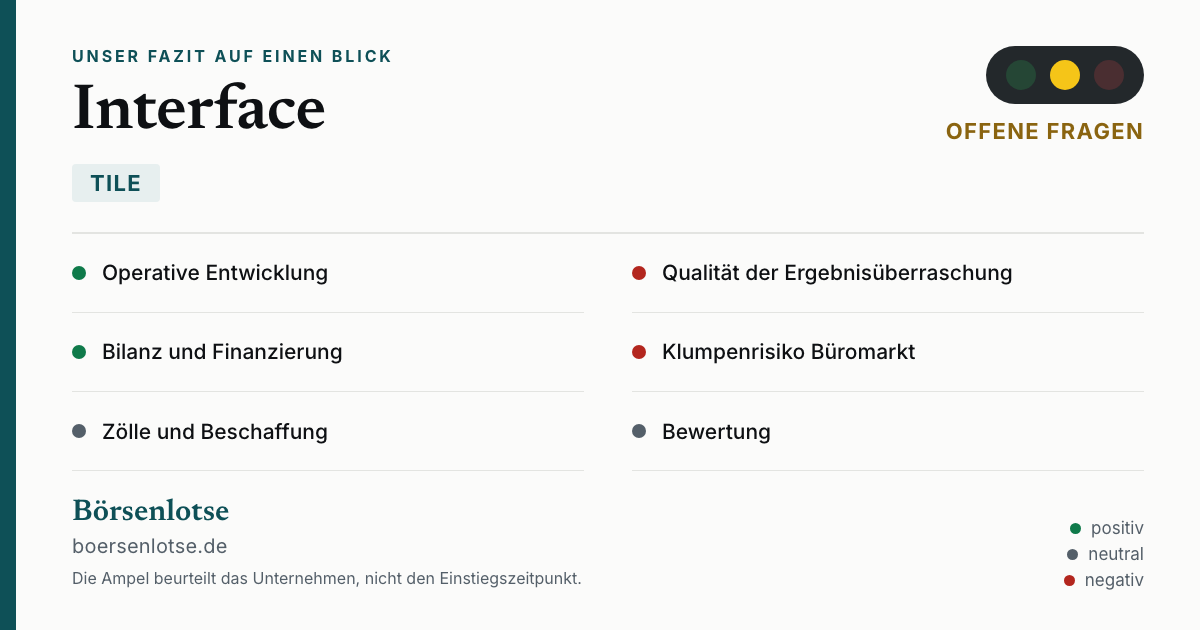1200x630 pixels.
Task: Click green dot beside Operative Entwicklung
Action: coord(79,273)
